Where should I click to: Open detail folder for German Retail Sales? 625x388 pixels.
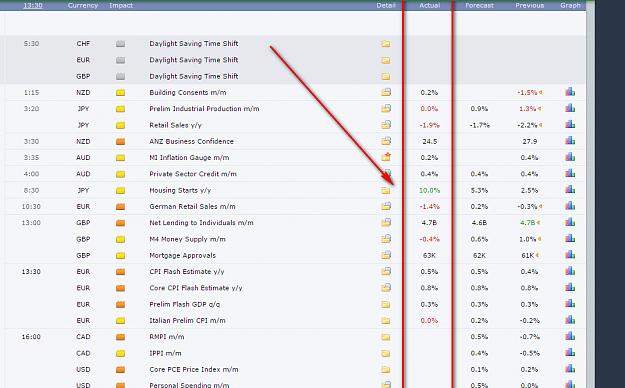[x=385, y=206]
